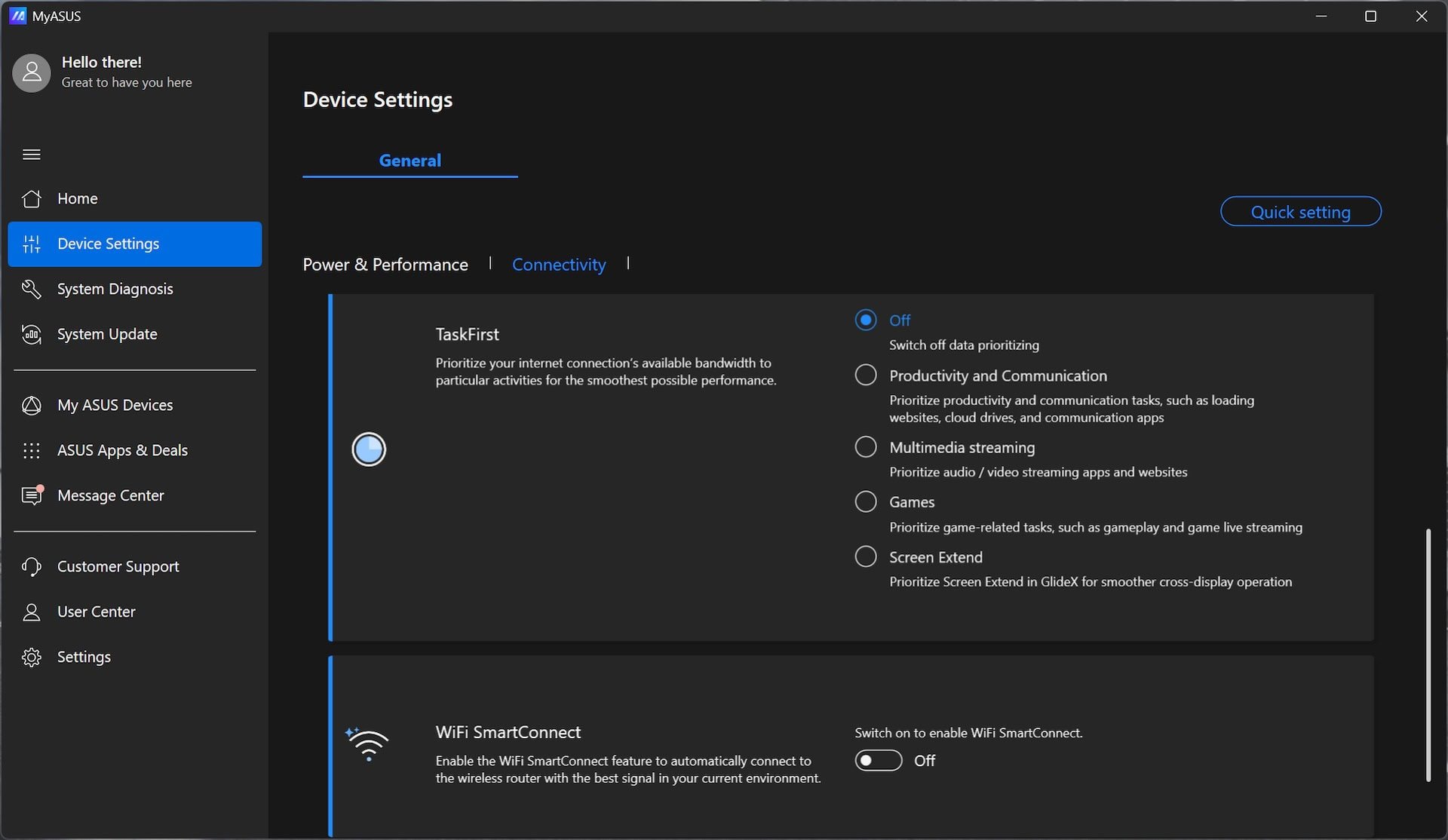The height and width of the screenshot is (840, 1448).
Task: Click the ASUS Apps & Deals grid icon
Action: tap(32, 450)
